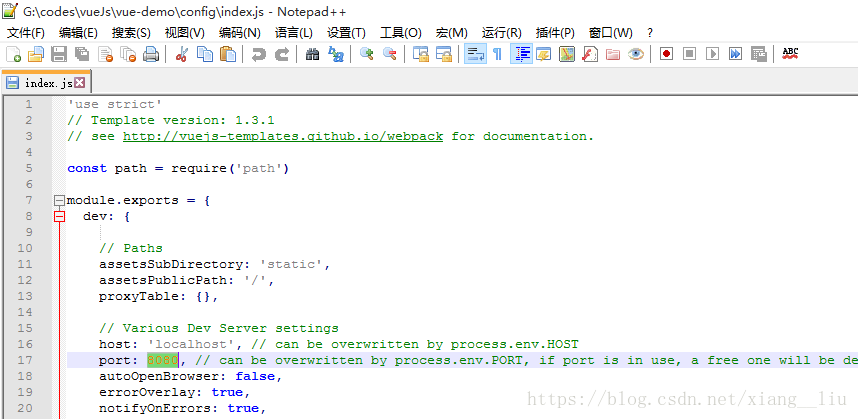Save the current recorded macro icon
Viewport: 858px width, 419px height.
[x=758, y=54]
